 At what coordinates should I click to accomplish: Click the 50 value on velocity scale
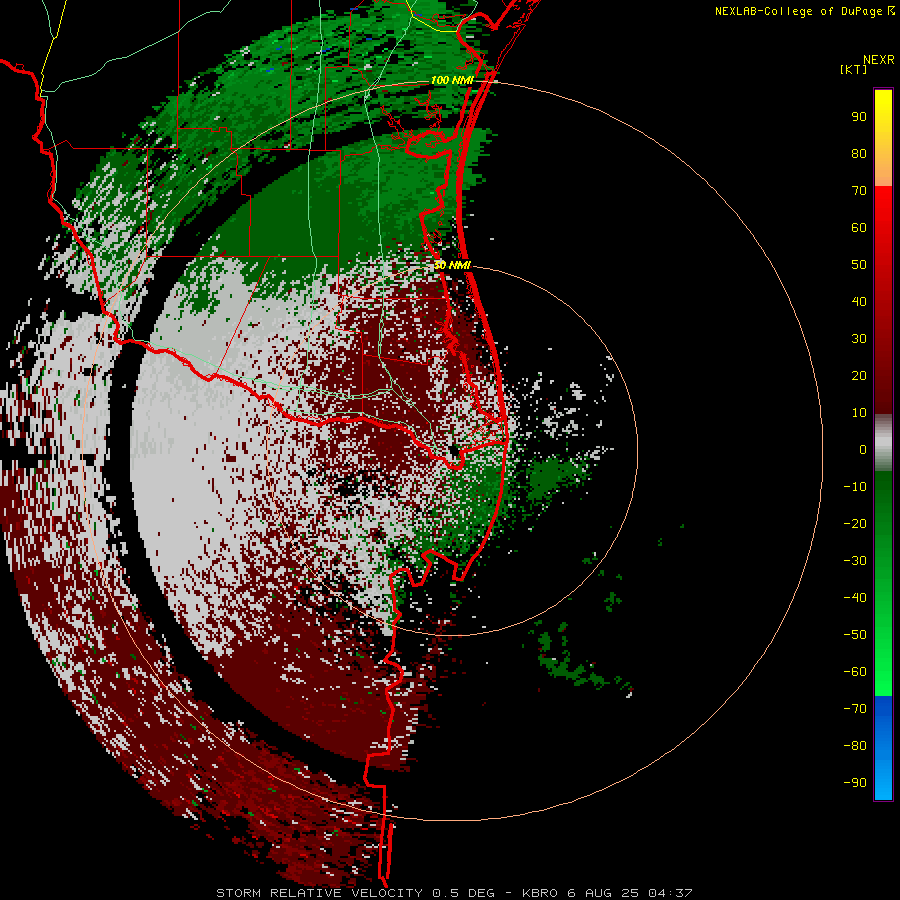(859, 265)
